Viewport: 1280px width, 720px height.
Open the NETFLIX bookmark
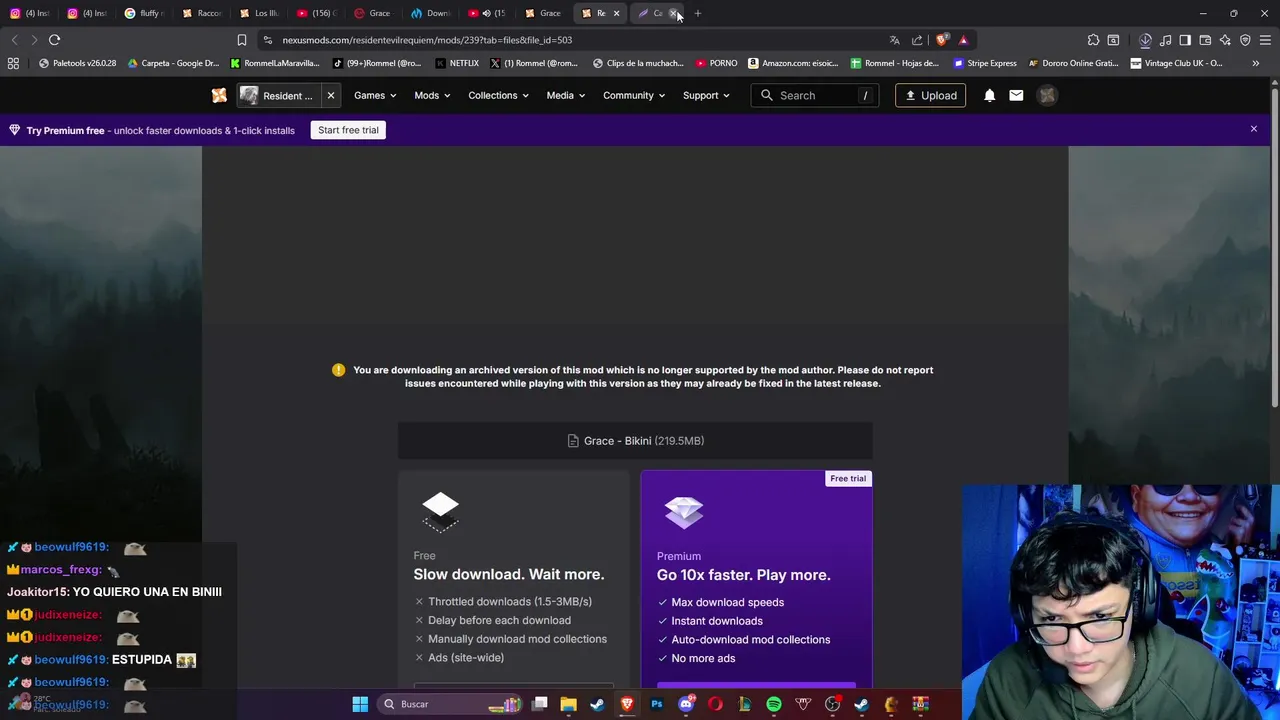click(457, 63)
